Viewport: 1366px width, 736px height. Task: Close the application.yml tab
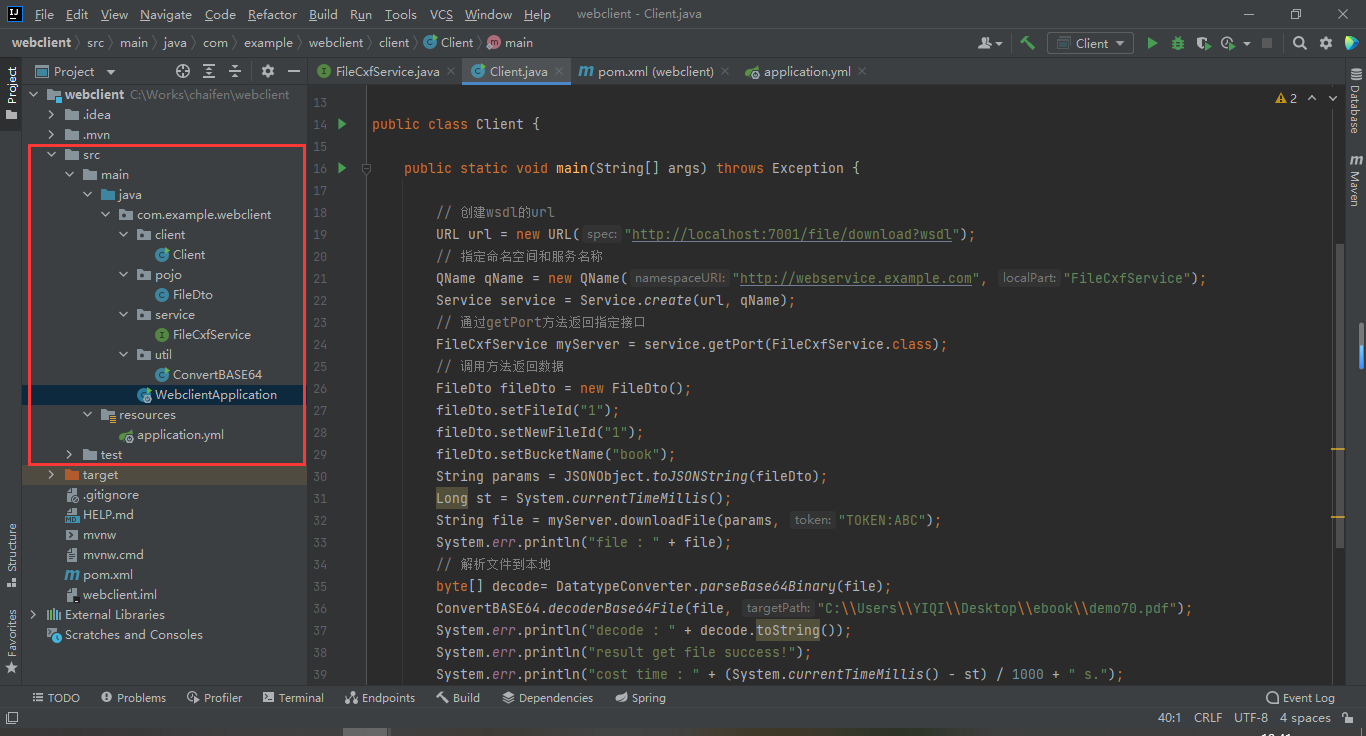tap(862, 71)
